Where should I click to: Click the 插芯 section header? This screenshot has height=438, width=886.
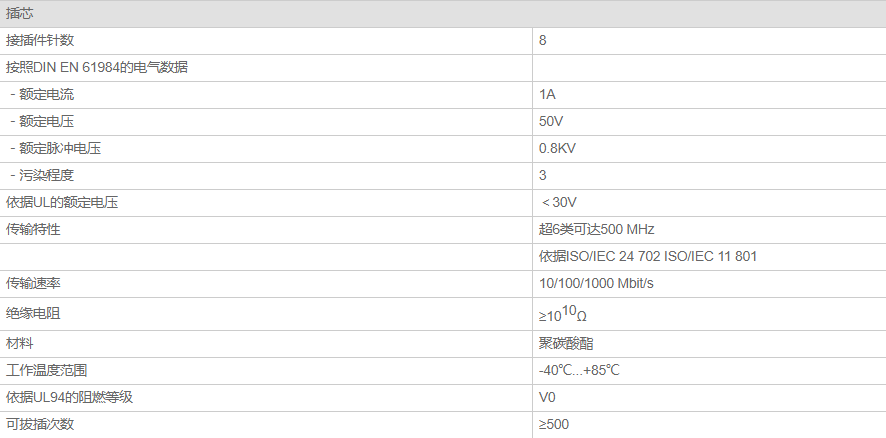pos(20,13)
